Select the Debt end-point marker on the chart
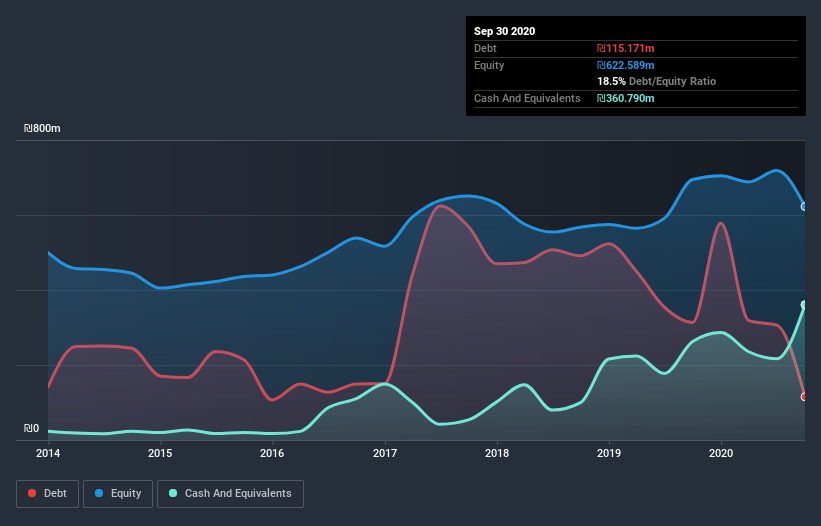Image resolution: width=821 pixels, height=526 pixels. (804, 397)
